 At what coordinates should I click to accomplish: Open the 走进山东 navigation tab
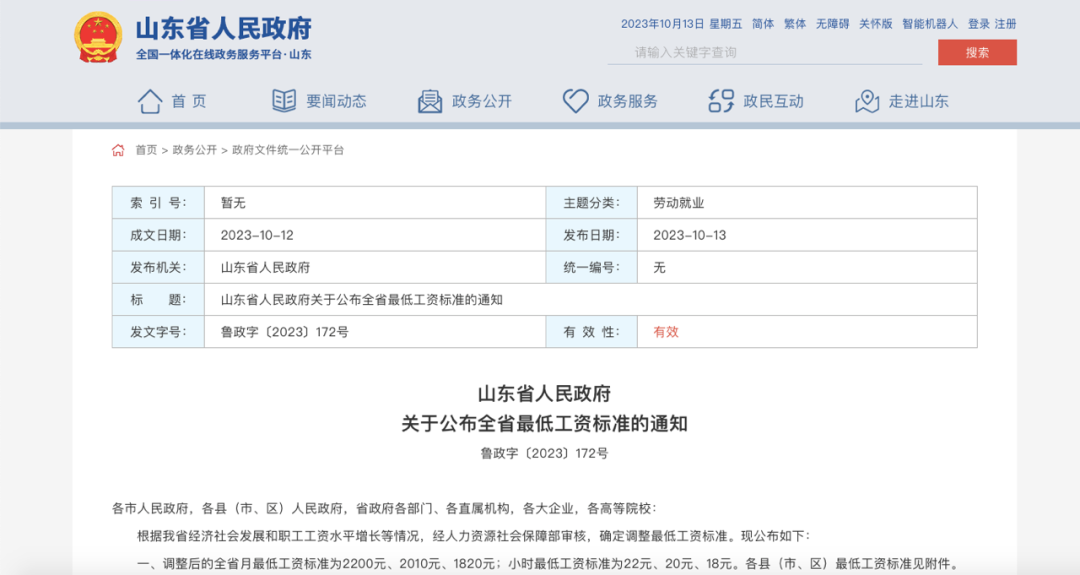click(919, 101)
